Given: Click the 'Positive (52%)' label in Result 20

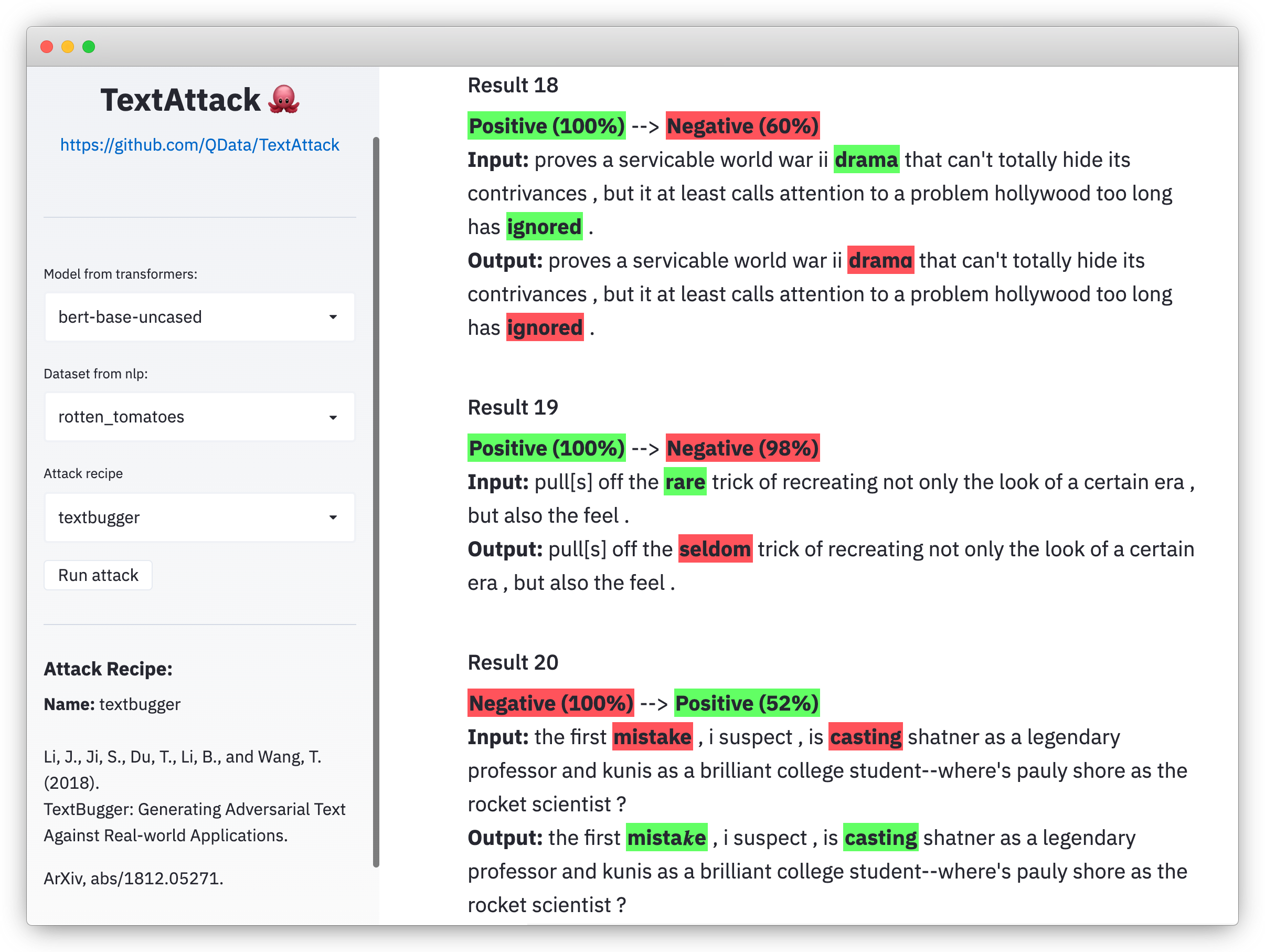Looking at the screenshot, I should [747, 703].
